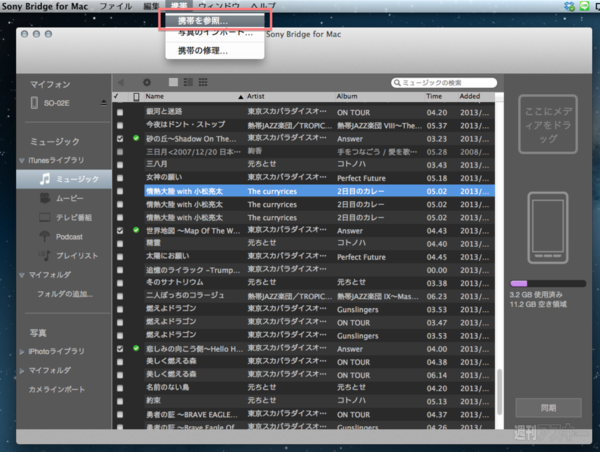Choose 携帯を参照... menu entry

tap(215, 21)
